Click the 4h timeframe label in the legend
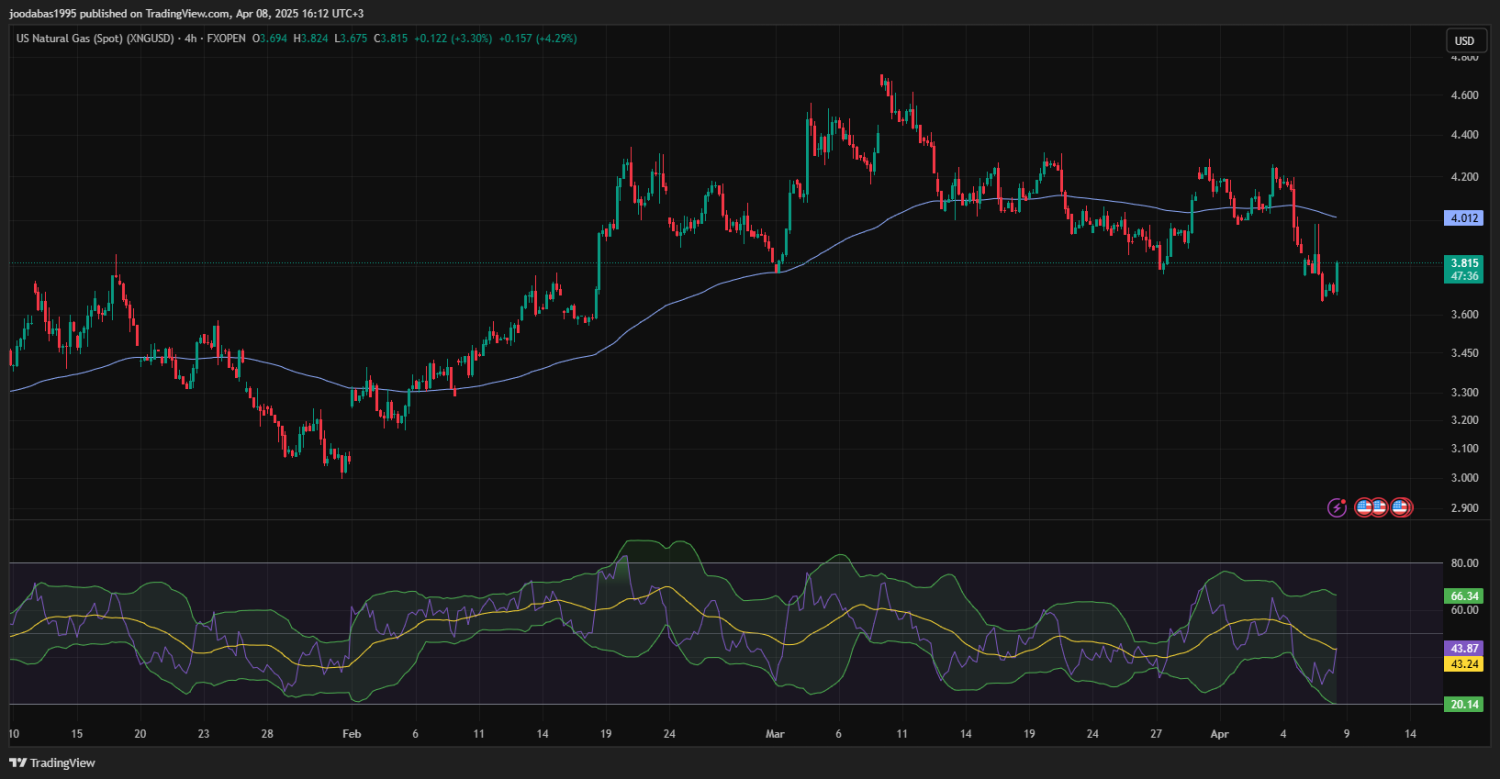1500x779 pixels. (189, 38)
